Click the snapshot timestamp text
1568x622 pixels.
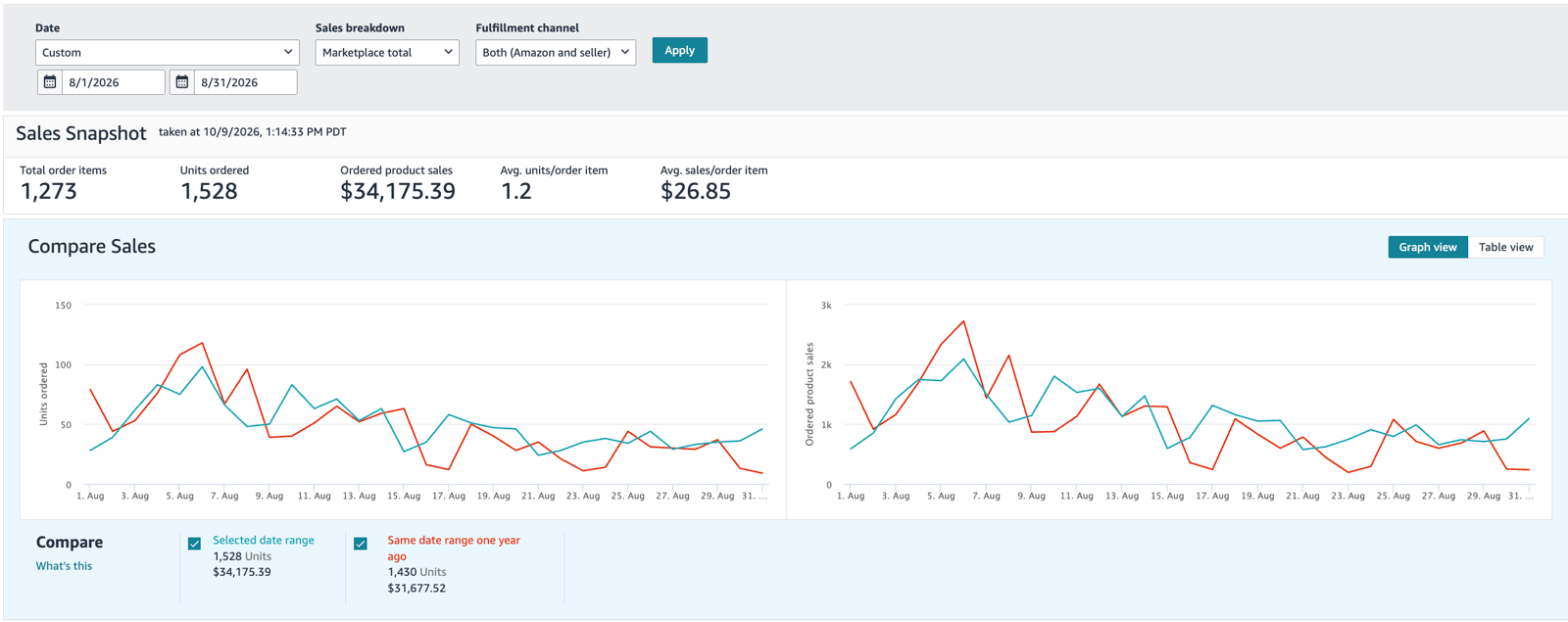[253, 131]
